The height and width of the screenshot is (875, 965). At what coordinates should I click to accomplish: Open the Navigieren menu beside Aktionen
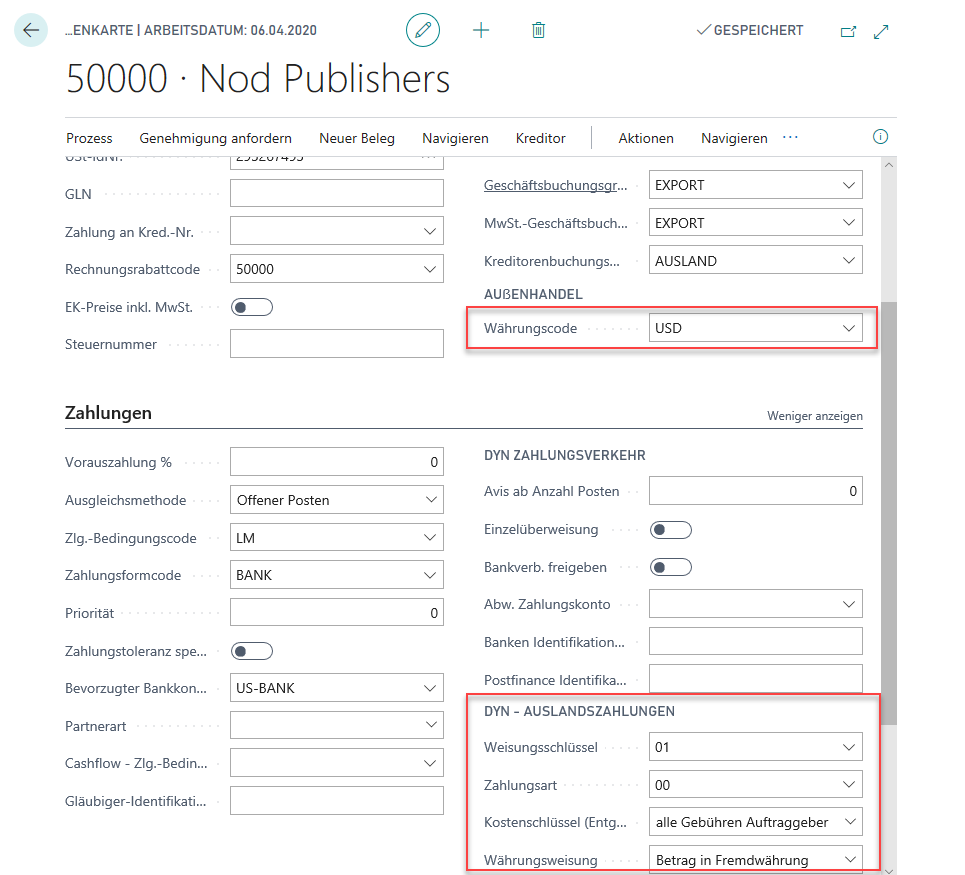click(734, 138)
